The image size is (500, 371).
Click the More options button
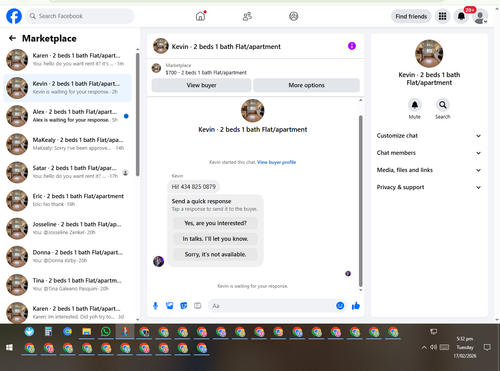(x=306, y=85)
